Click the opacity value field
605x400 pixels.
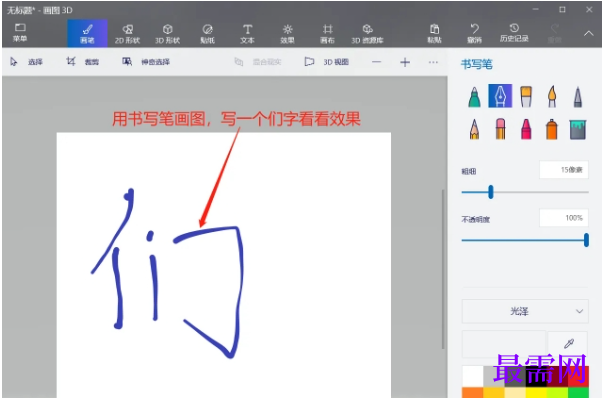(564, 218)
